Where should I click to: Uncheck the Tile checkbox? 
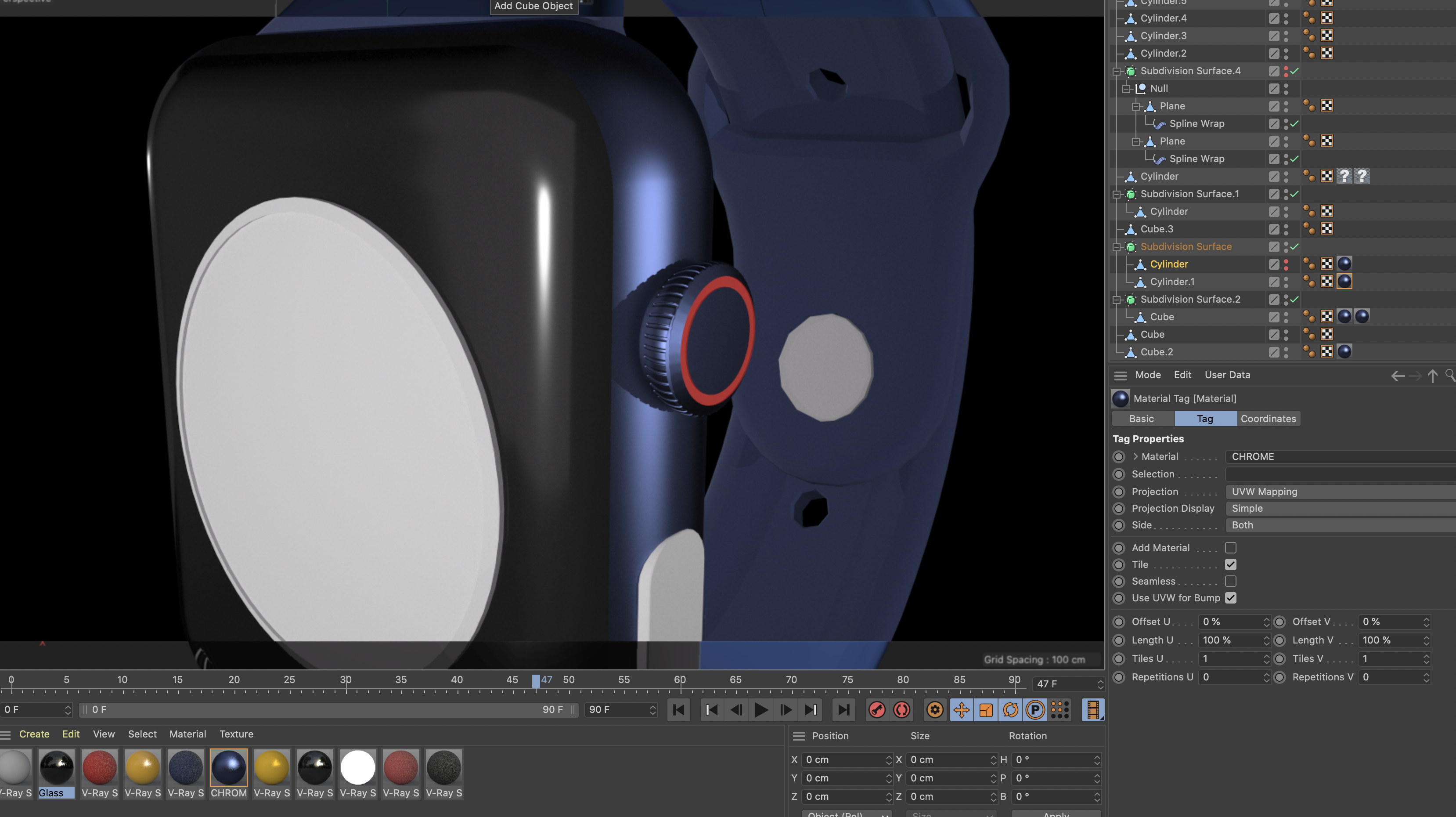1230,564
